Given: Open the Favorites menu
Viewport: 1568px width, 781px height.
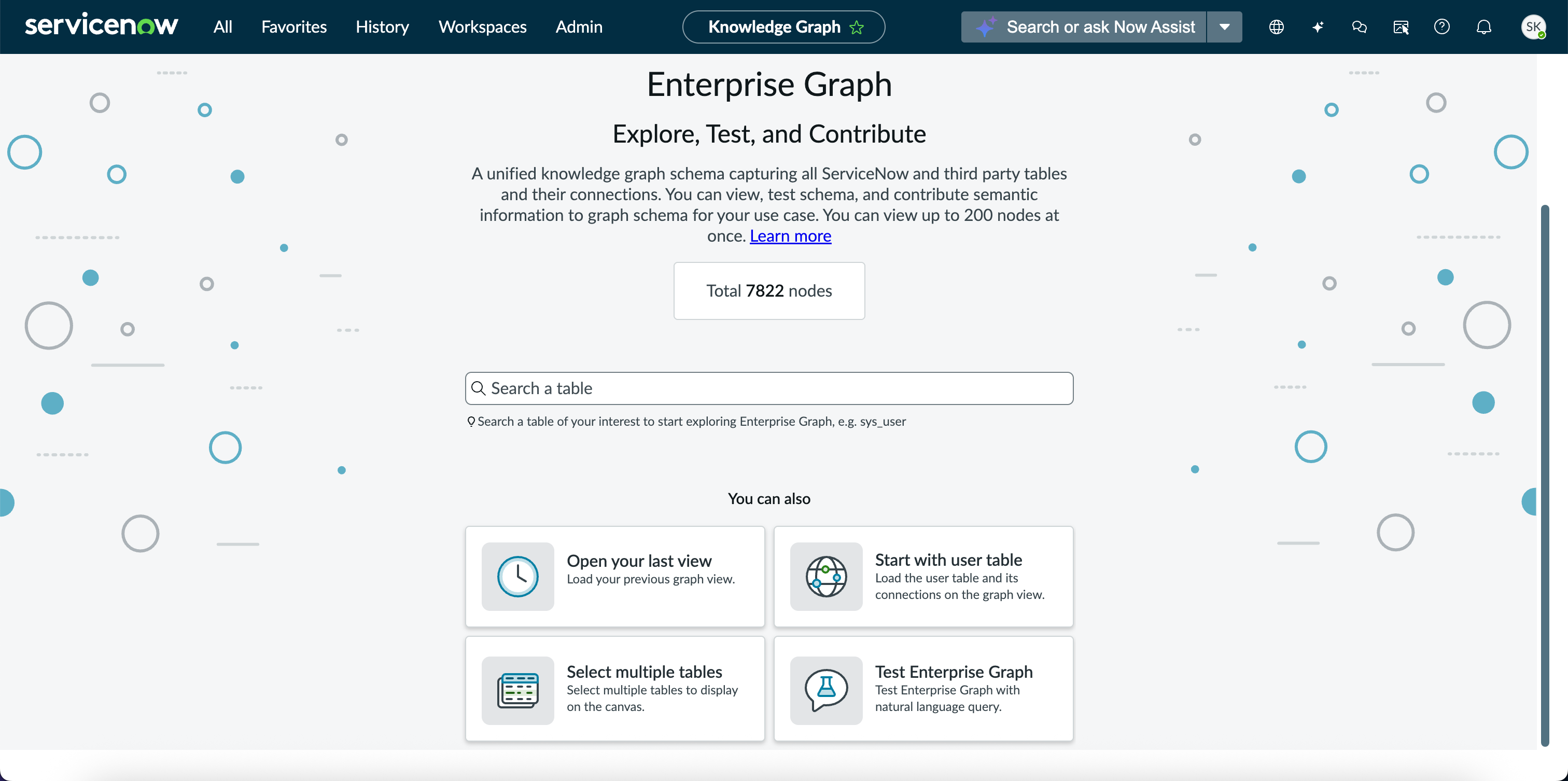Looking at the screenshot, I should point(293,27).
